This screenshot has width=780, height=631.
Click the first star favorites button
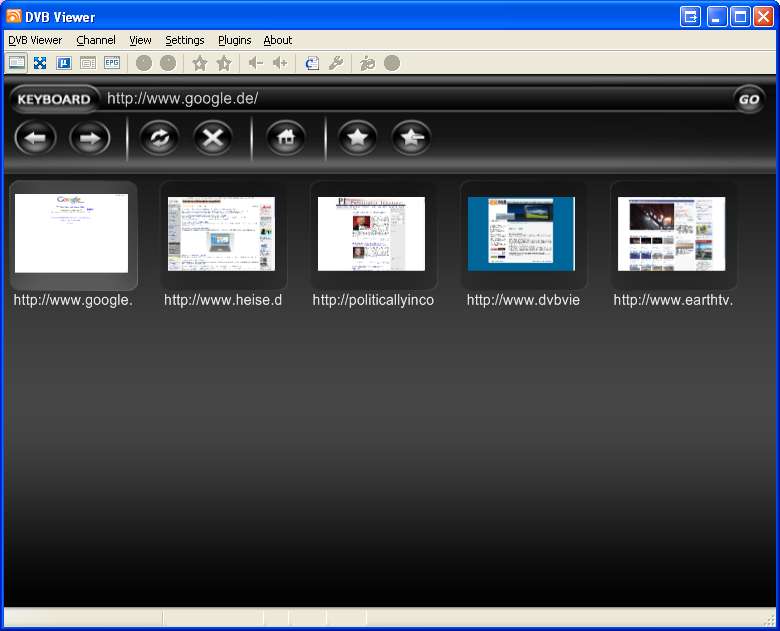pyautogui.click(x=358, y=138)
